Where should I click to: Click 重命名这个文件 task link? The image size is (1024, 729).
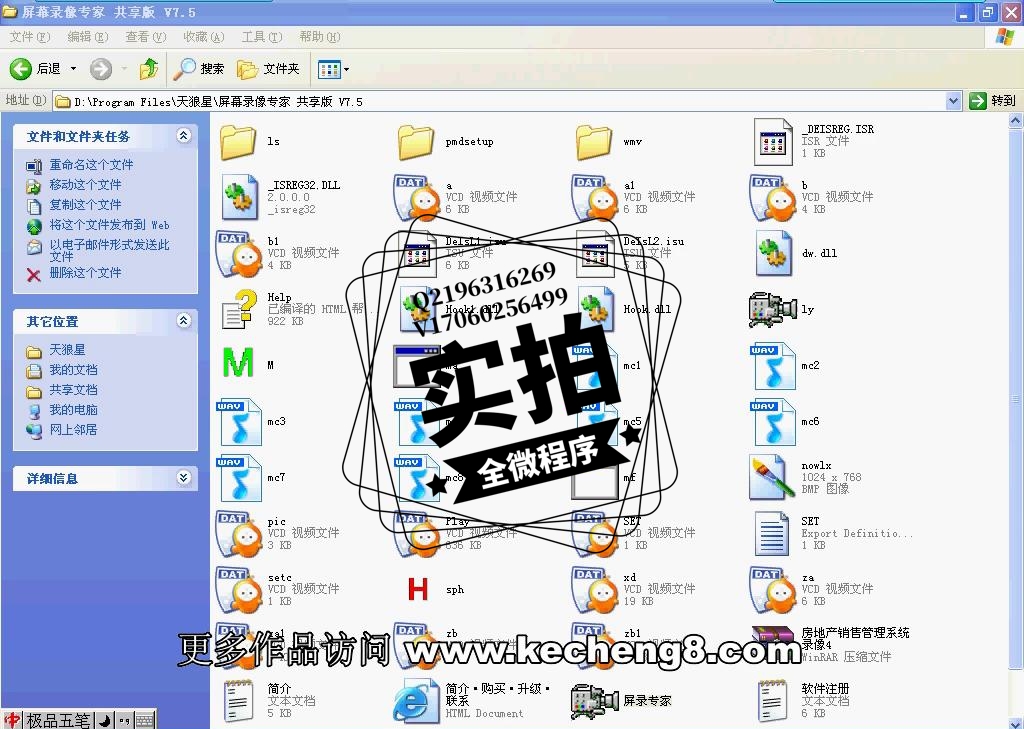point(91,165)
